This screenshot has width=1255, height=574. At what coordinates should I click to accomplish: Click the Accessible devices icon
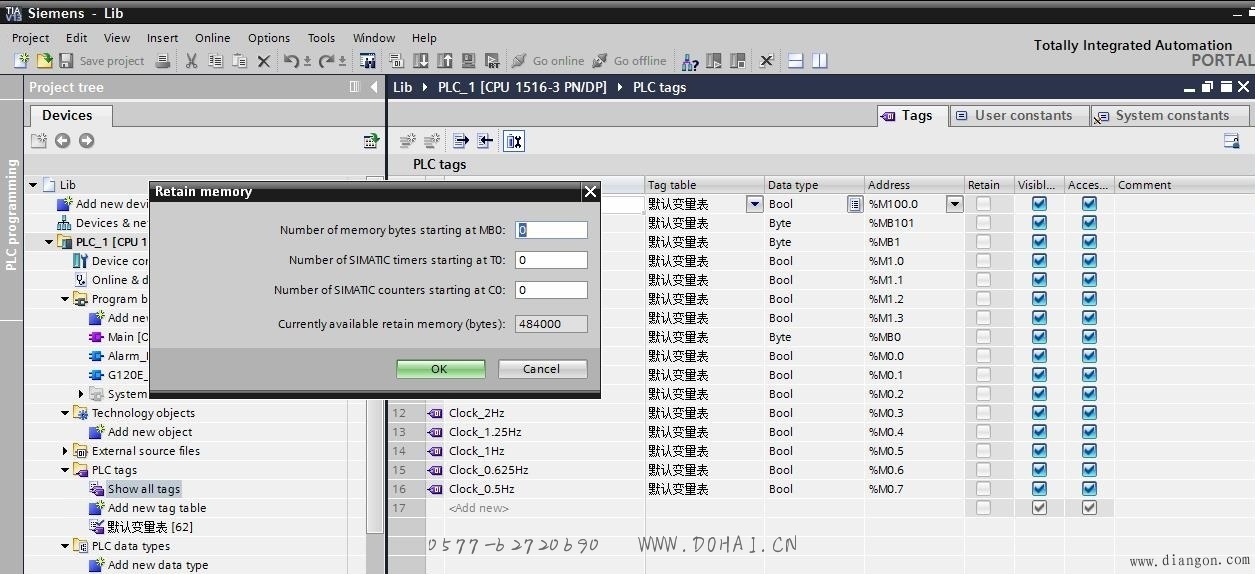[x=690, y=61]
